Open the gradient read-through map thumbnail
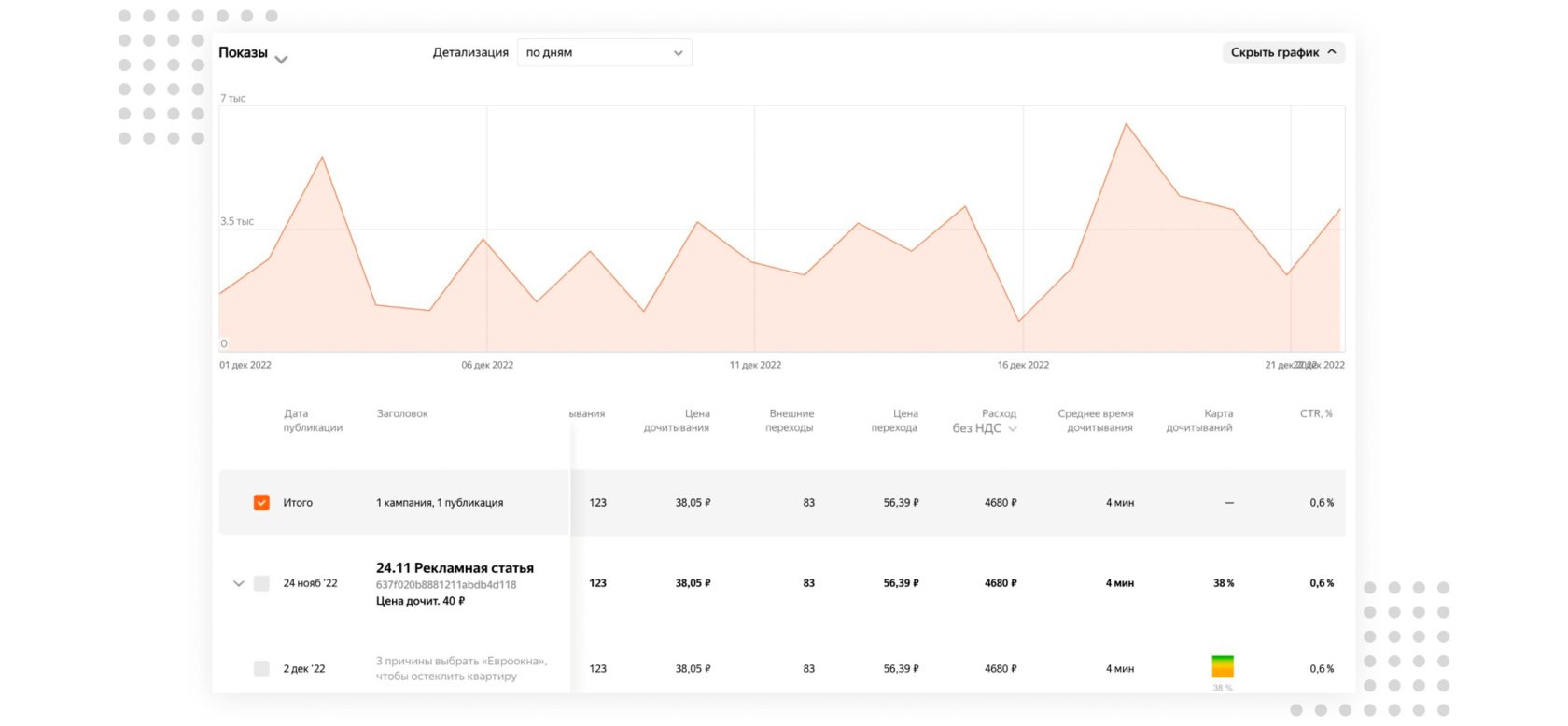The width and height of the screenshot is (1568, 726). pos(1223,666)
